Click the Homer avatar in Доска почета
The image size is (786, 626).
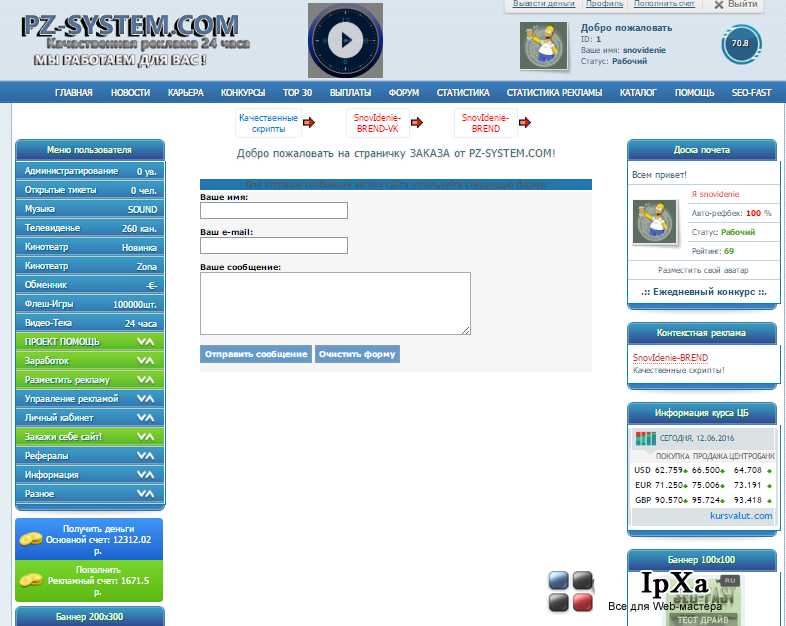tap(655, 222)
